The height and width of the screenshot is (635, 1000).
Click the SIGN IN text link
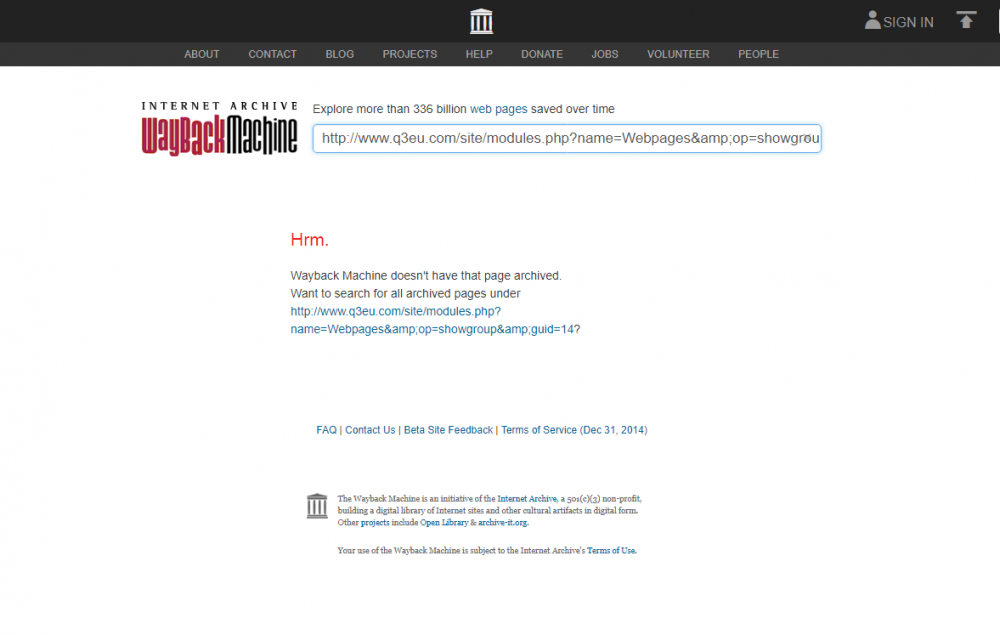[x=908, y=22]
